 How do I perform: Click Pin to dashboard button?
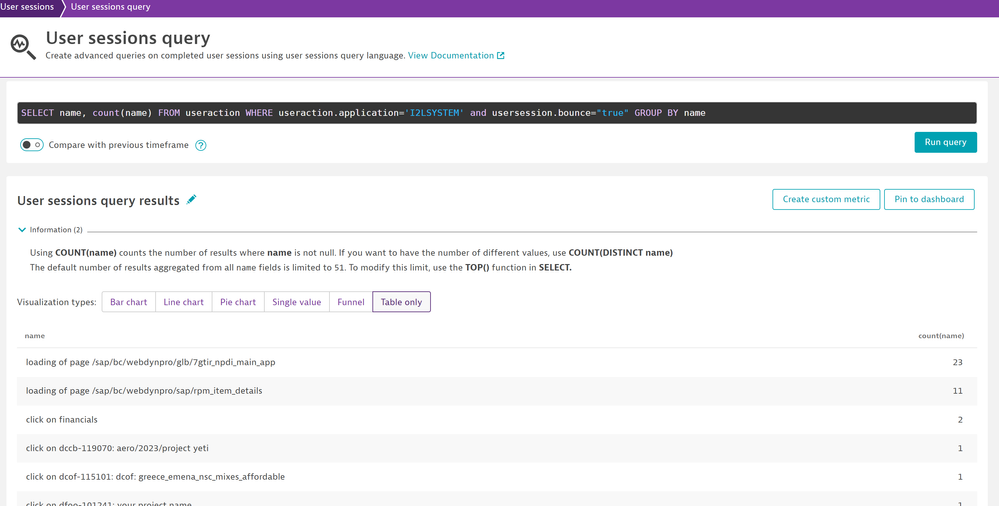(x=929, y=199)
